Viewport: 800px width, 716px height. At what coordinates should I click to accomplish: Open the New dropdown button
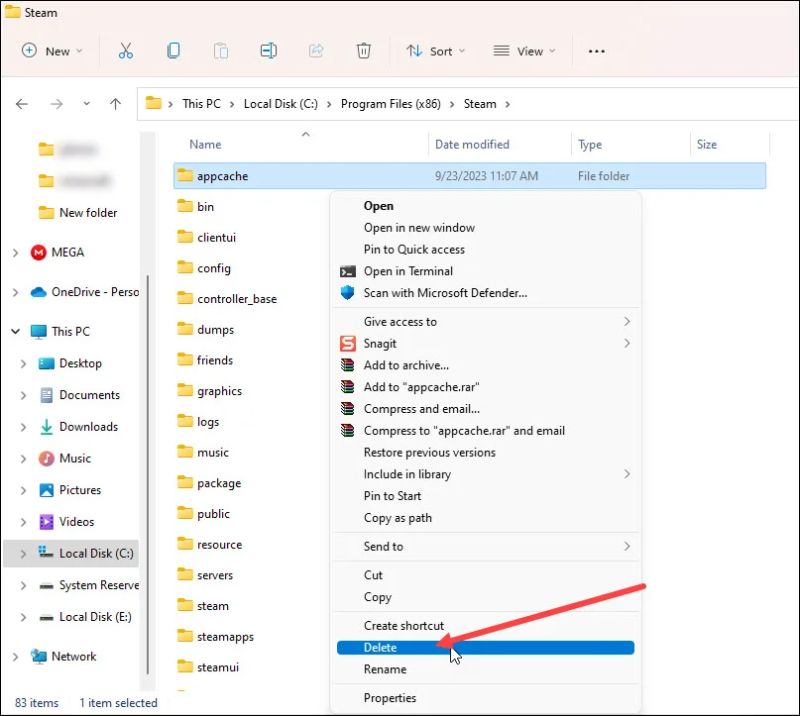coord(52,51)
